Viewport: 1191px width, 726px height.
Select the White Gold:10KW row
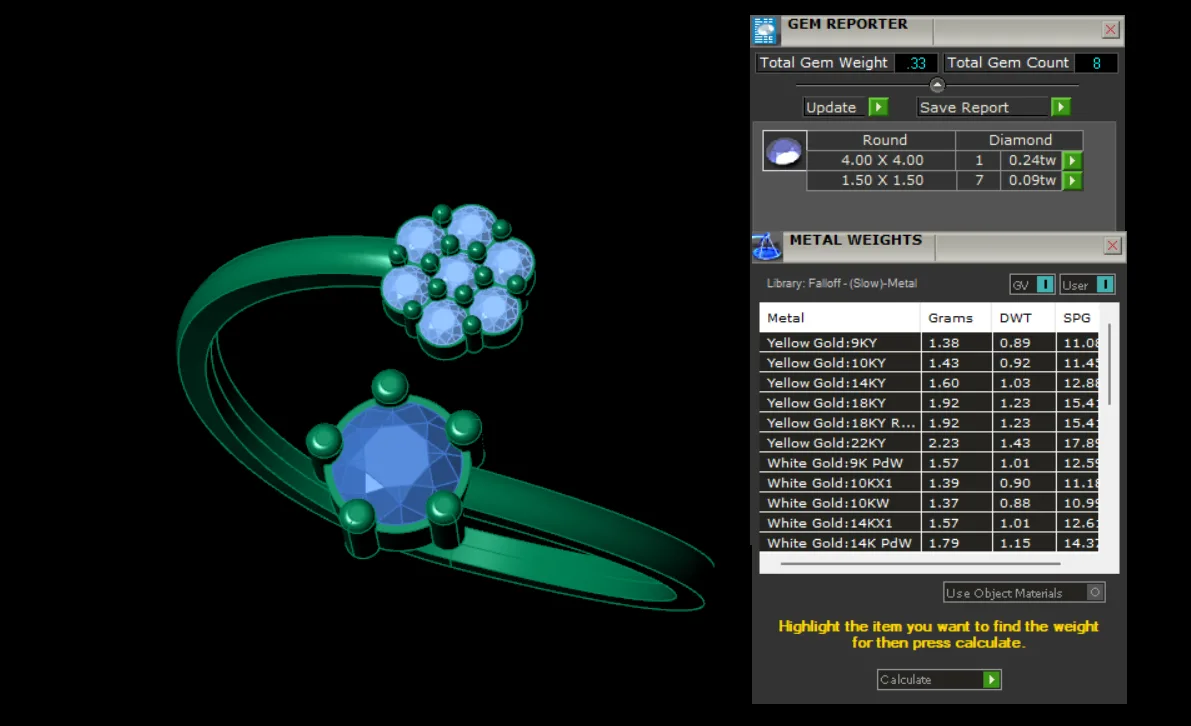pyautogui.click(x=929, y=503)
